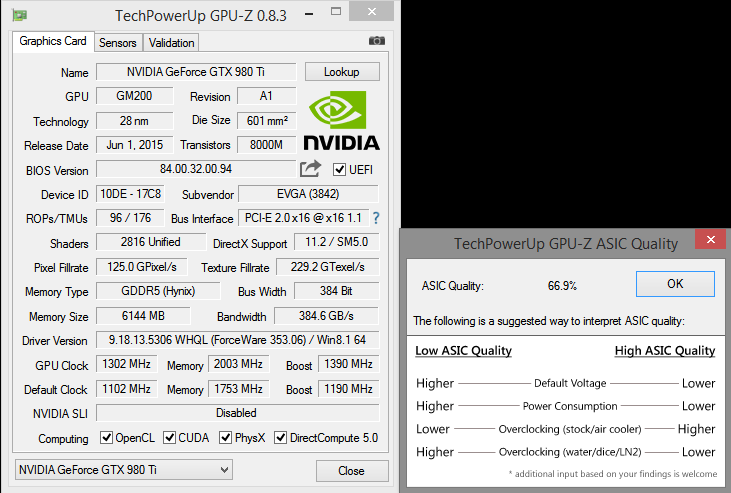
Task: Click the Bus Interface field PCI-E 2.0
Action: click(x=303, y=218)
